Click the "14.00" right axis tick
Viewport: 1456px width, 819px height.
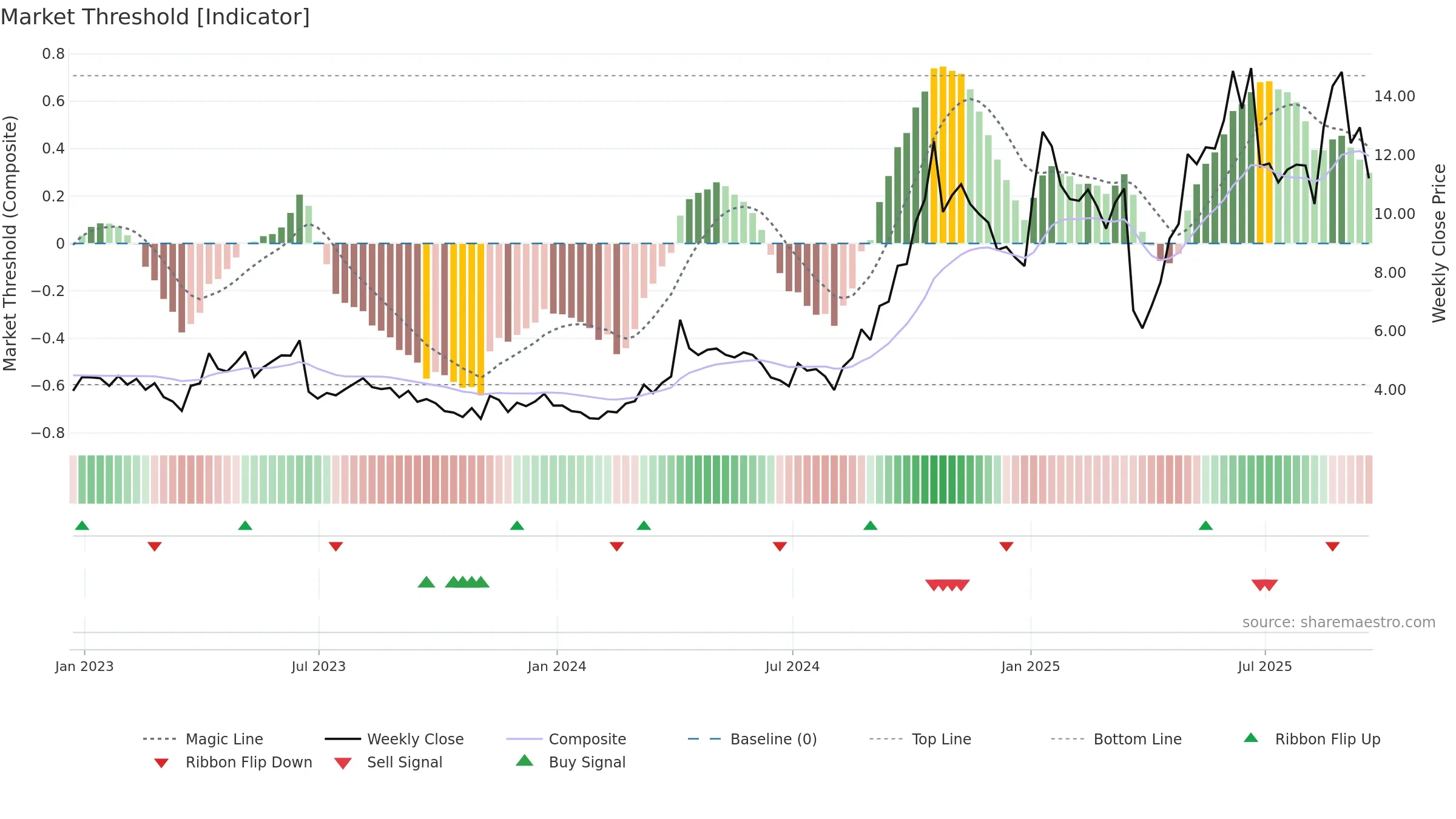(1395, 96)
